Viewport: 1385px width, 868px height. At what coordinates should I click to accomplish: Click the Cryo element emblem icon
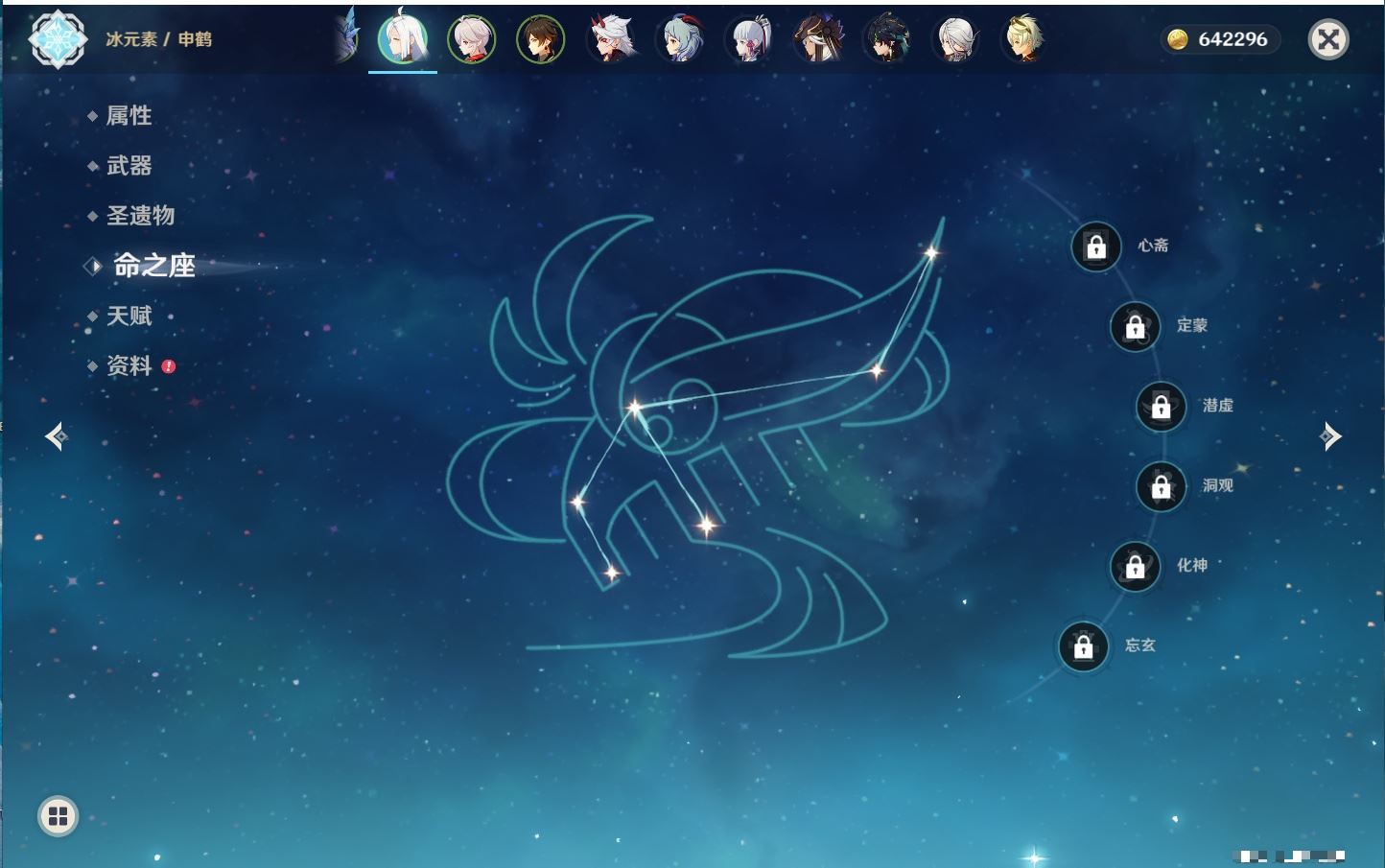[58, 39]
